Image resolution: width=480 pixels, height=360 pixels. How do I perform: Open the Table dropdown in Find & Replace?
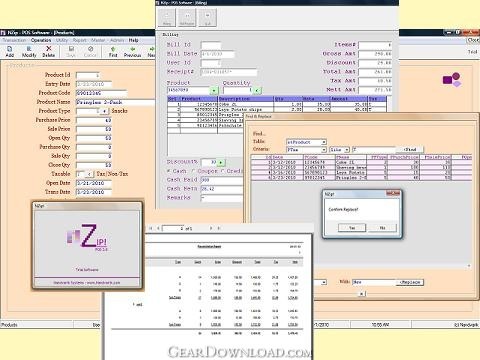coord(324,142)
